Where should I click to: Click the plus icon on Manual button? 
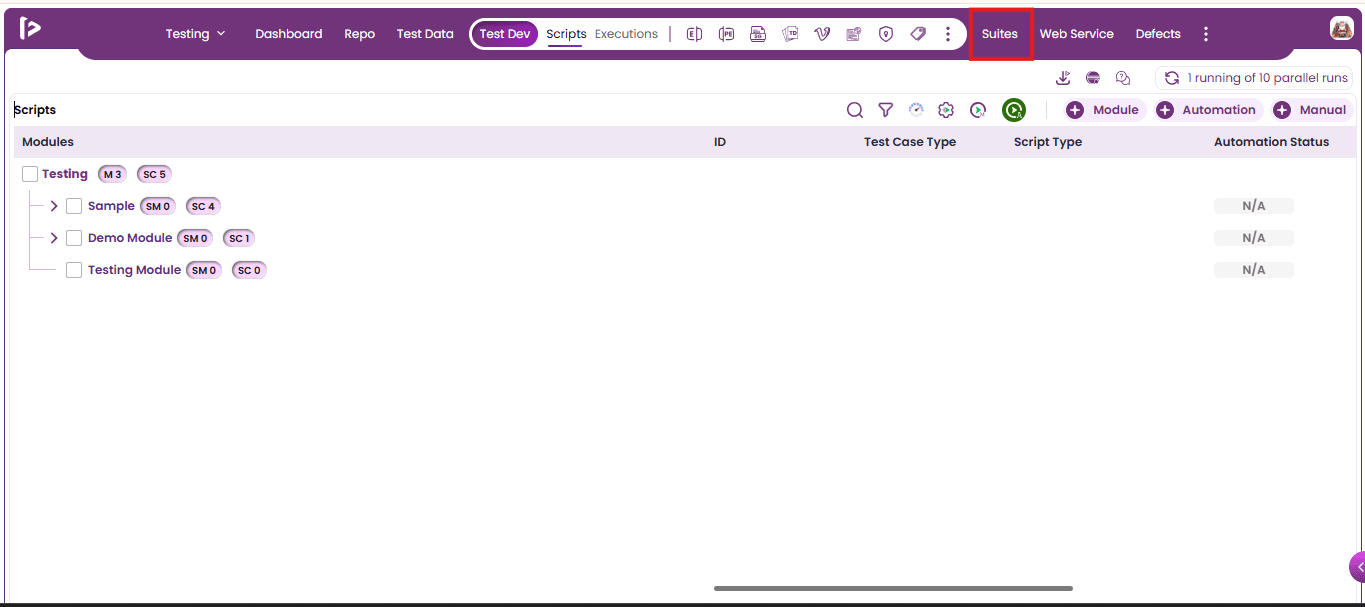(x=1282, y=110)
